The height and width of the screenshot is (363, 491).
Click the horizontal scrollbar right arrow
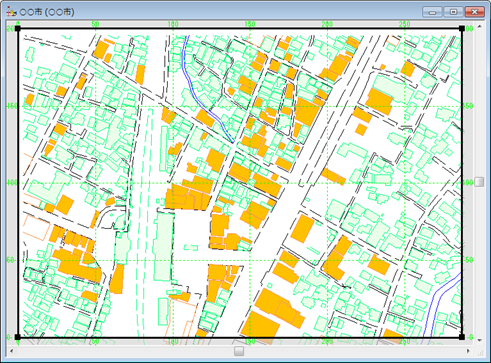coord(468,351)
